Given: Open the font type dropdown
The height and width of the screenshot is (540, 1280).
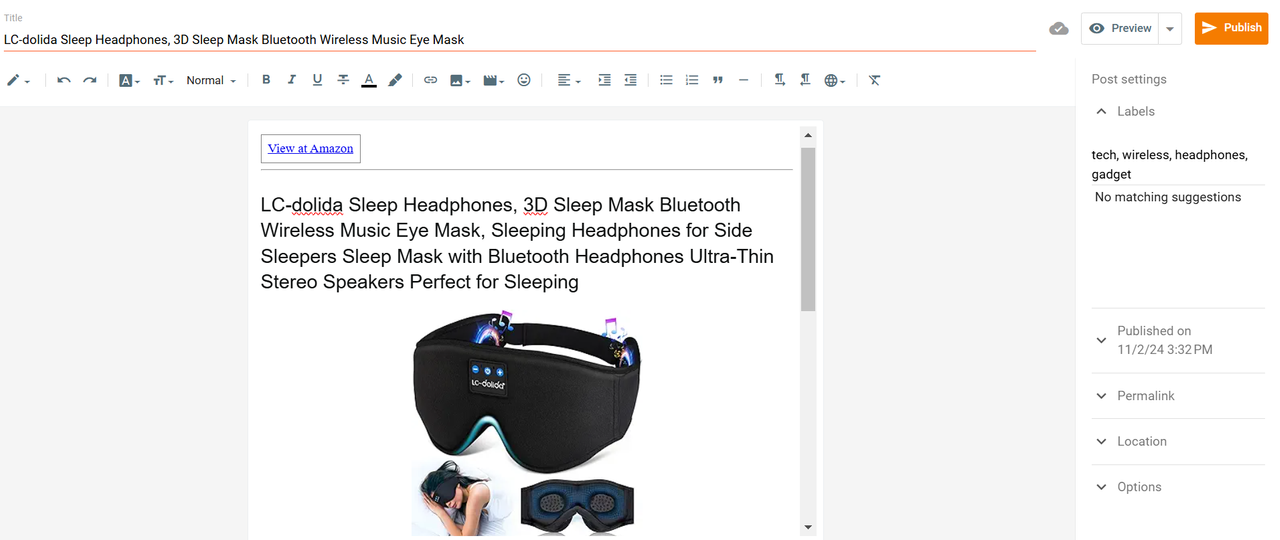Looking at the screenshot, I should point(130,80).
